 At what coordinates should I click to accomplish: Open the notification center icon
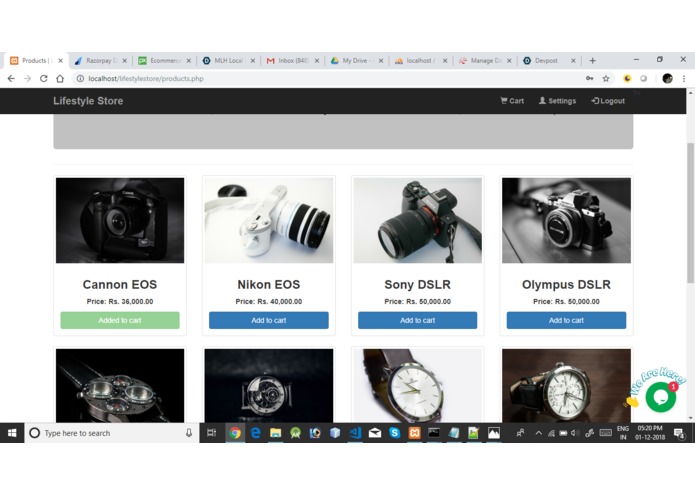(679, 433)
